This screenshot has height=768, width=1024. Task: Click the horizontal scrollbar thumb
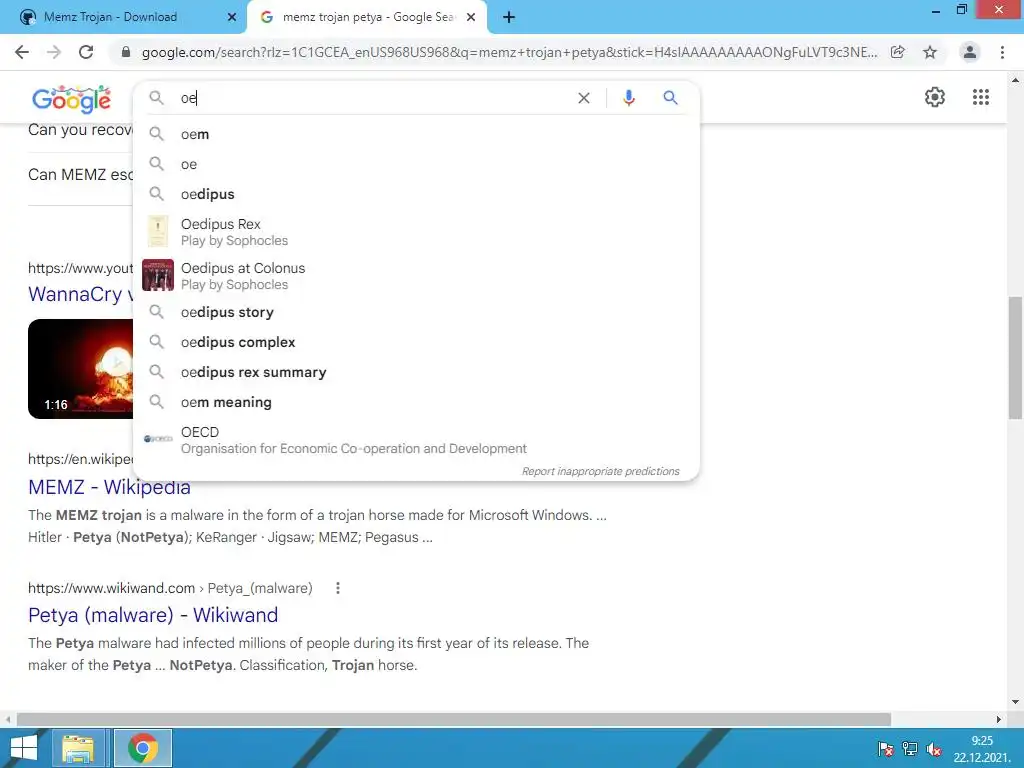454,719
